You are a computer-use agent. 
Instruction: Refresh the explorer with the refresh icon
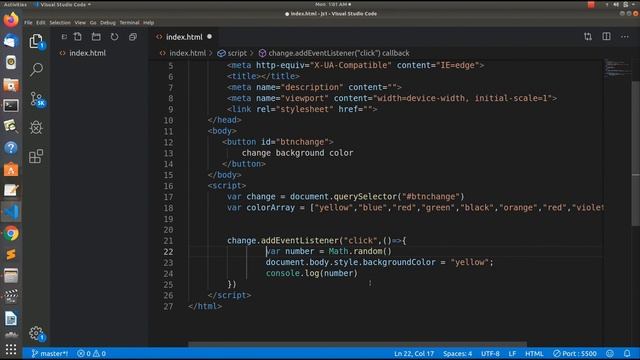114,37
